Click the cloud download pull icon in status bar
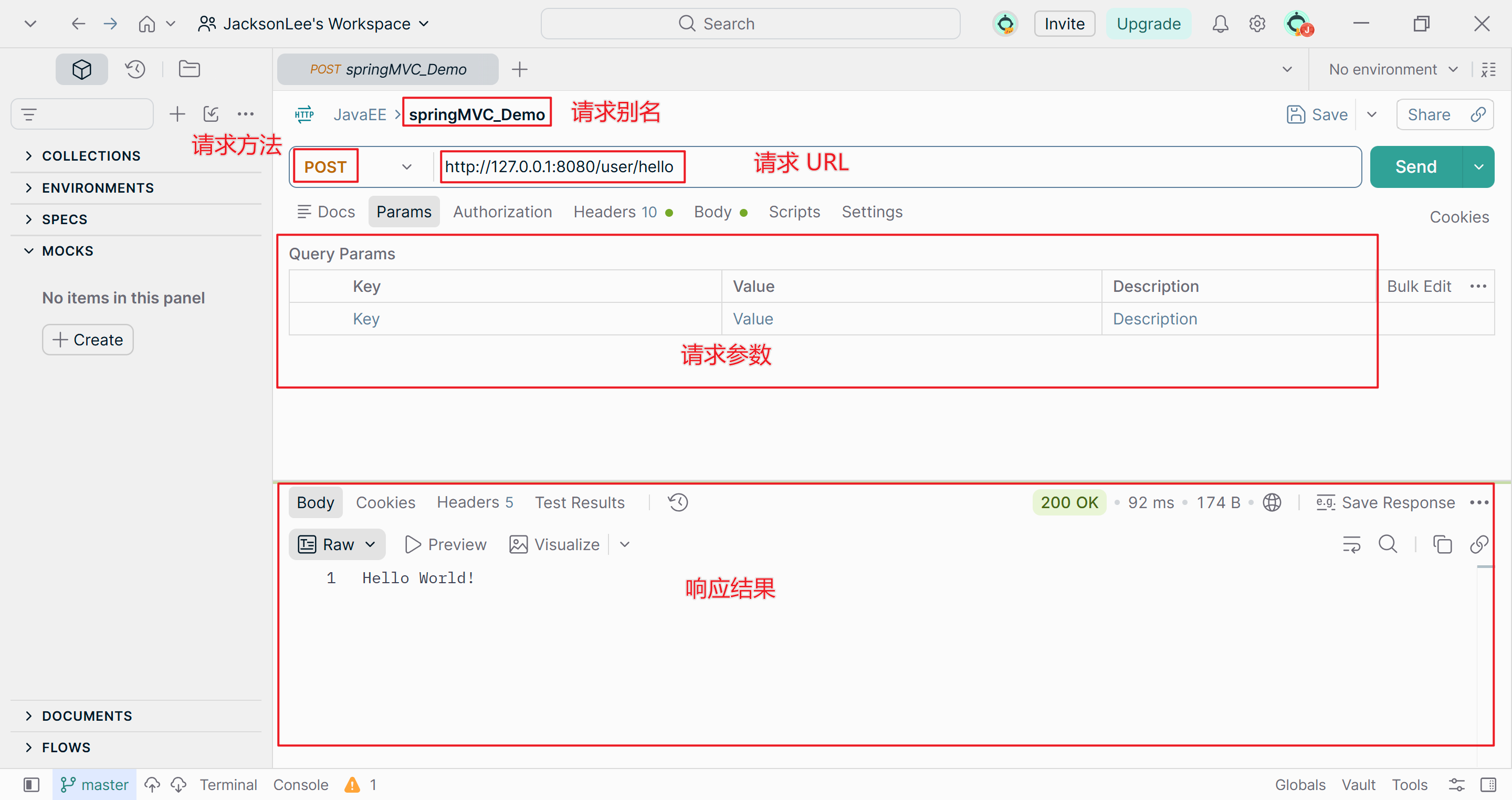The image size is (1512, 800). [178, 785]
